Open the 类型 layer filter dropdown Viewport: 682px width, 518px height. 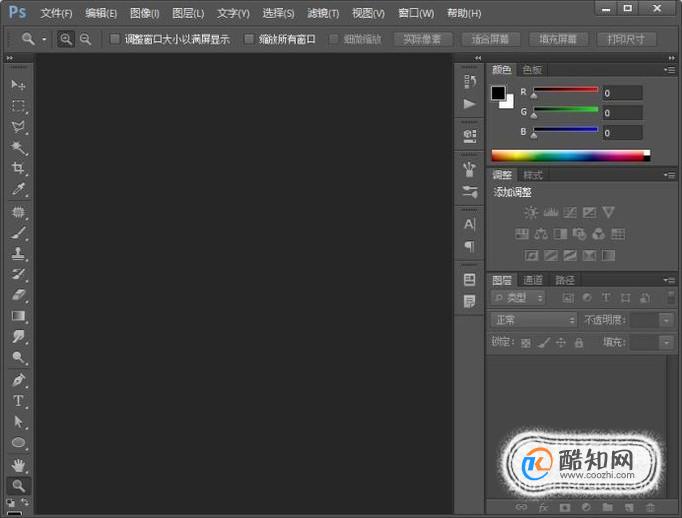coord(518,298)
